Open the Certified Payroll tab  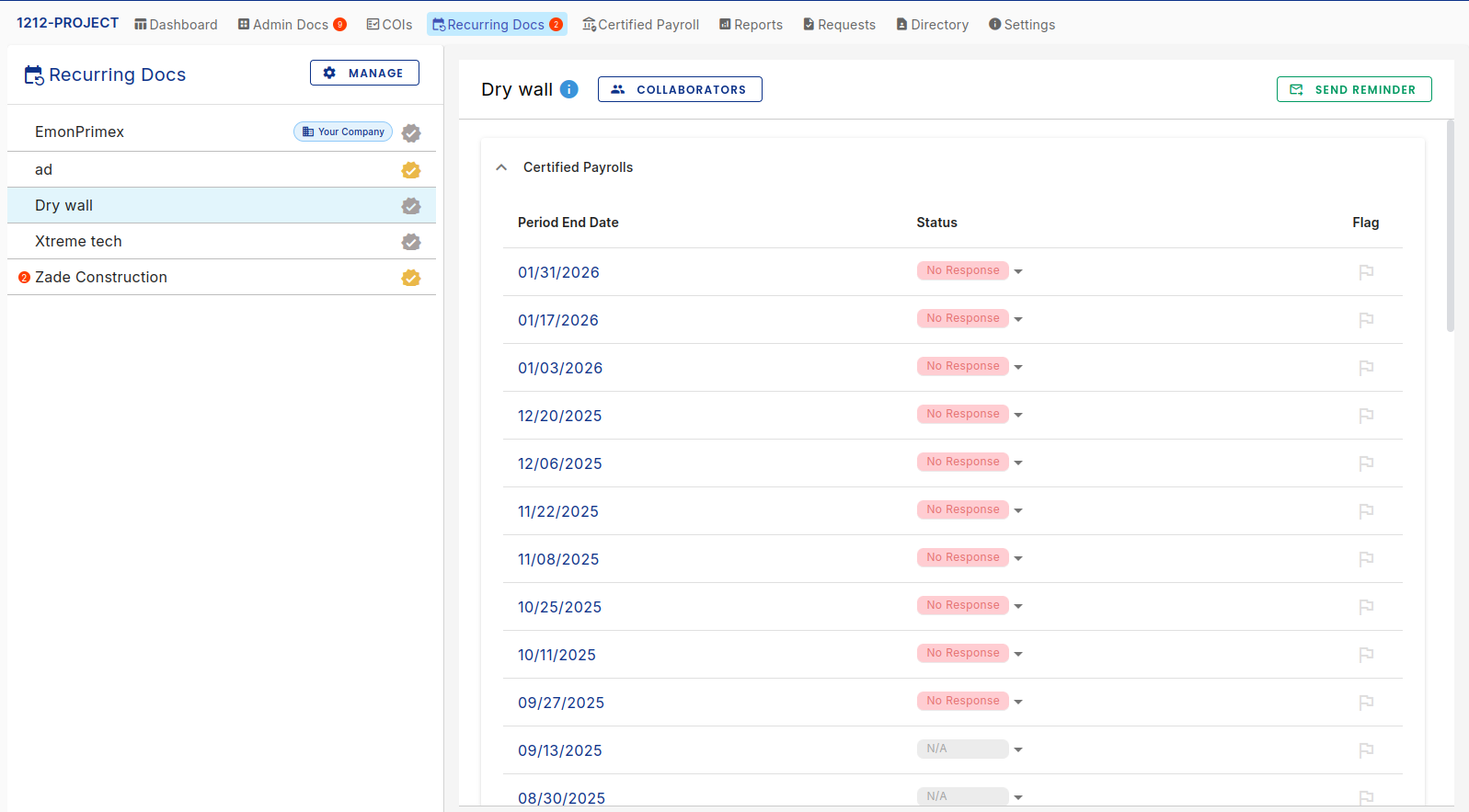tap(641, 25)
